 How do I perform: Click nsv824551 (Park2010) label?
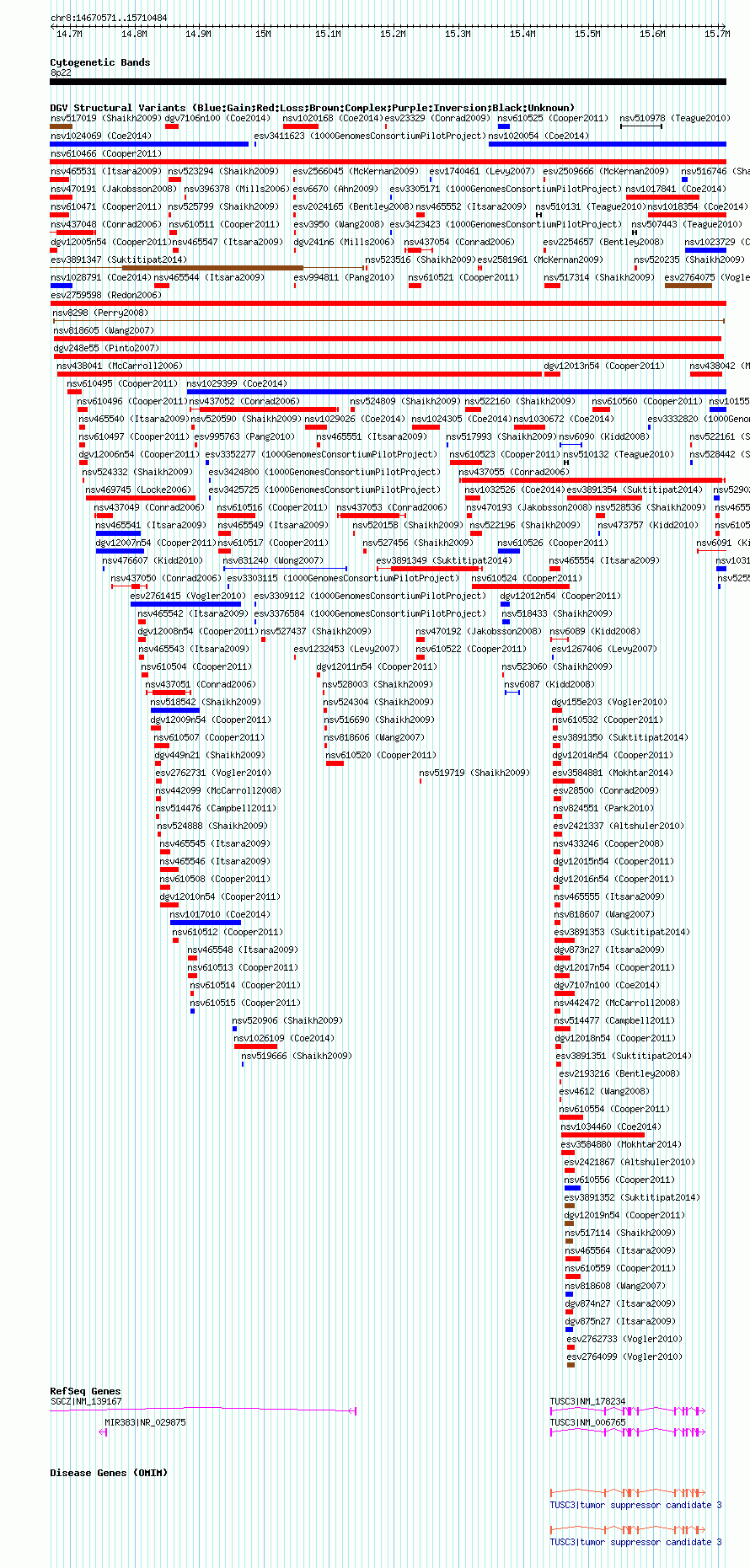tap(603, 808)
